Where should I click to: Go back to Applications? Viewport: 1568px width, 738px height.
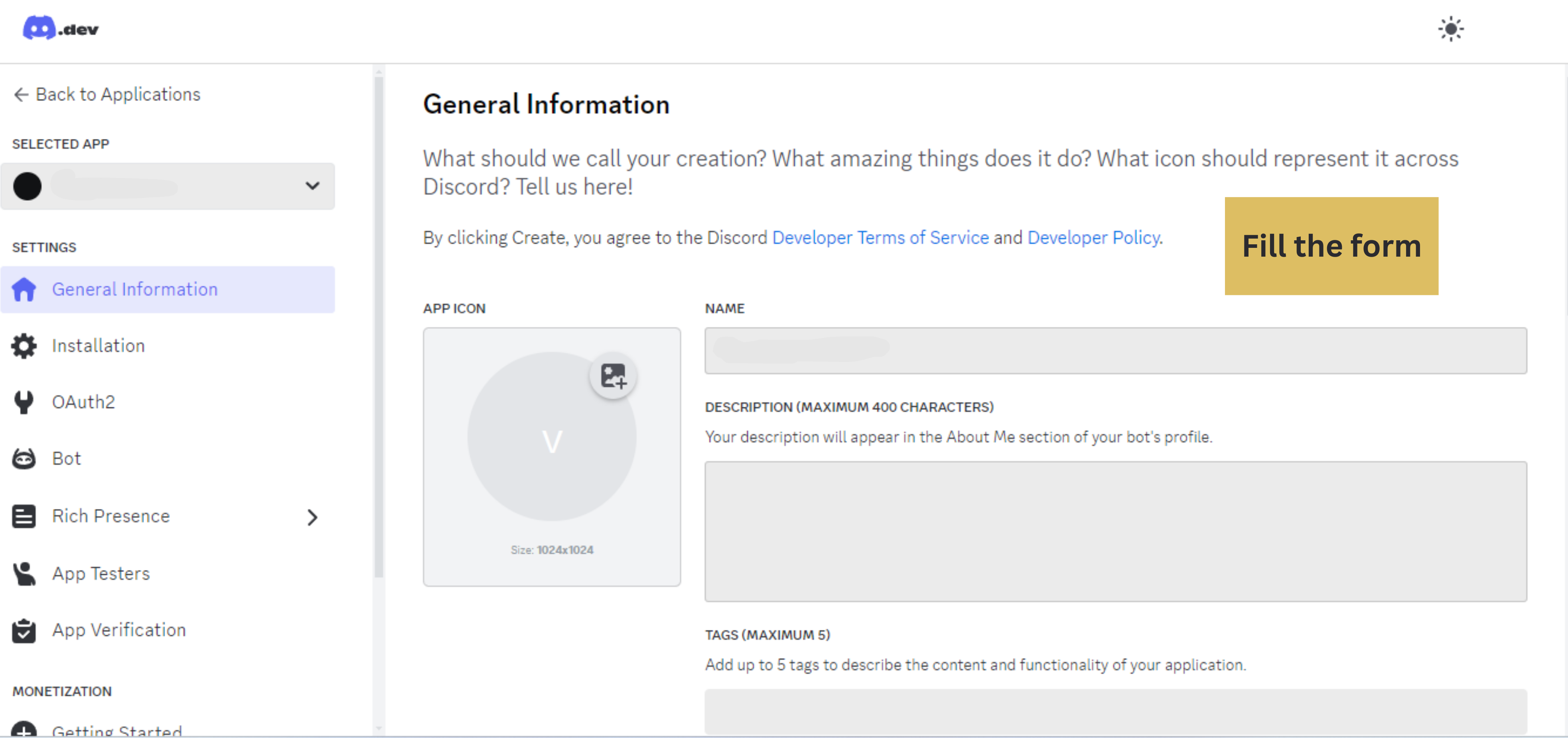pyautogui.click(x=107, y=94)
